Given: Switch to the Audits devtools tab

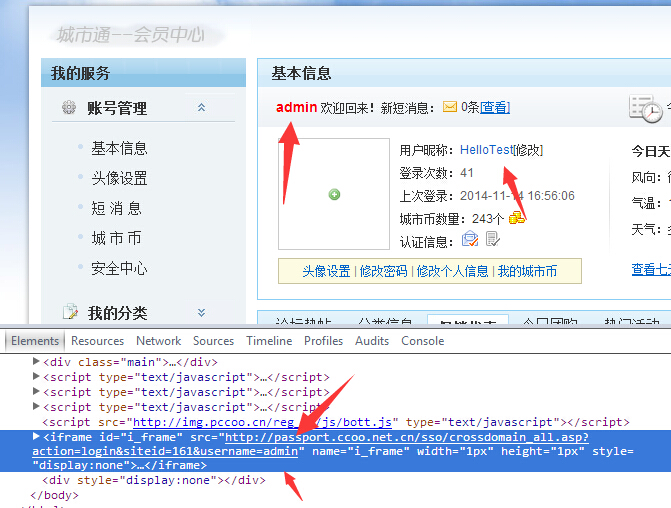Looking at the screenshot, I should [372, 341].
